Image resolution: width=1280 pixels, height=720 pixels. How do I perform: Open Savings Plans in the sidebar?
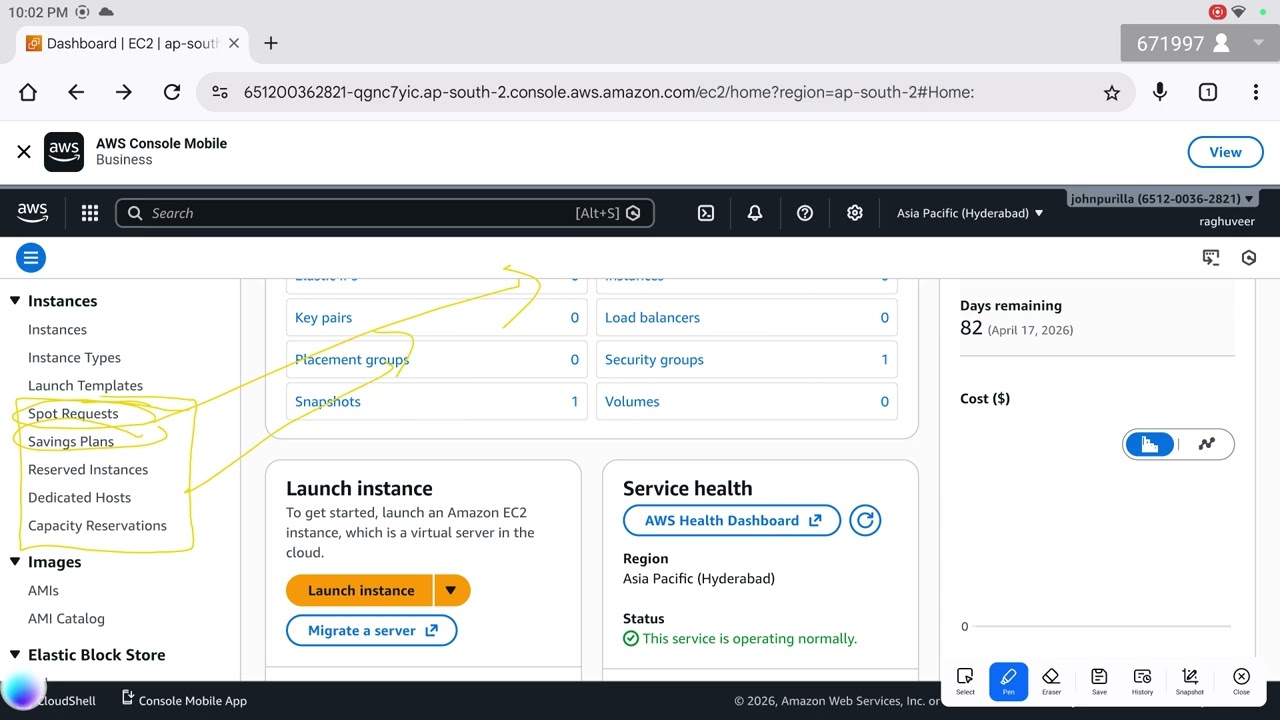click(71, 442)
